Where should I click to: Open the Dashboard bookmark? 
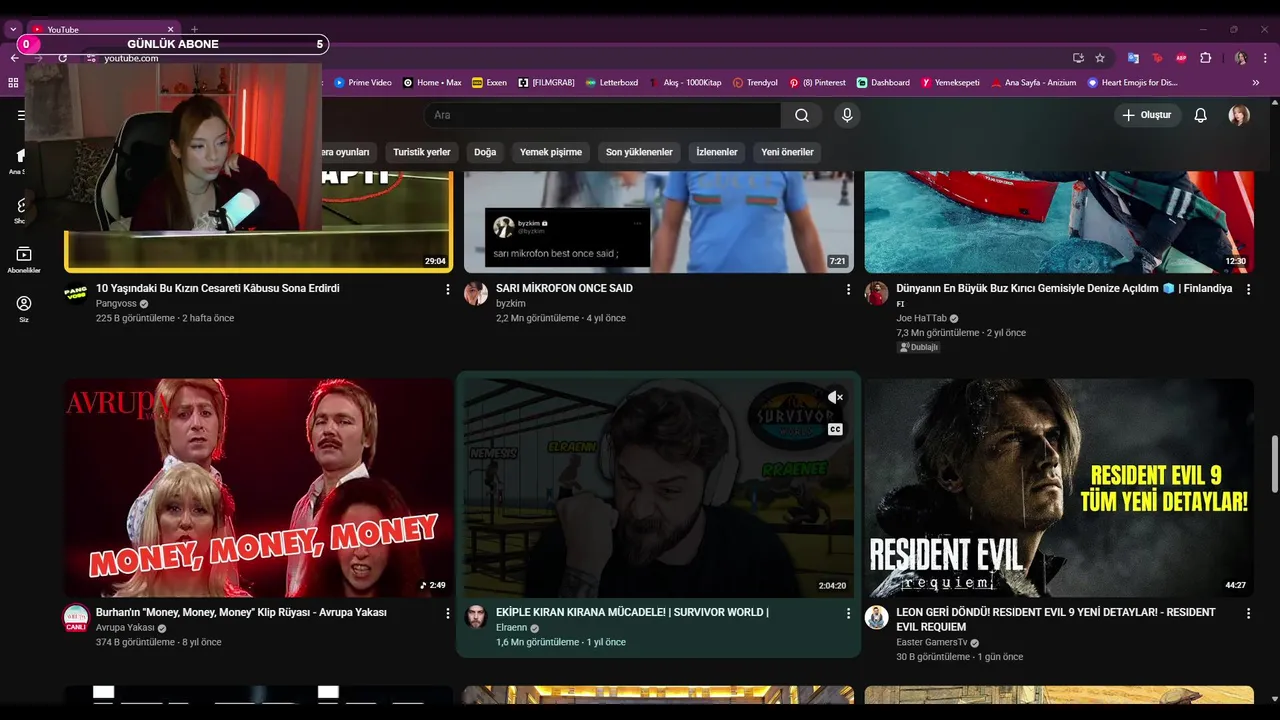883,83
